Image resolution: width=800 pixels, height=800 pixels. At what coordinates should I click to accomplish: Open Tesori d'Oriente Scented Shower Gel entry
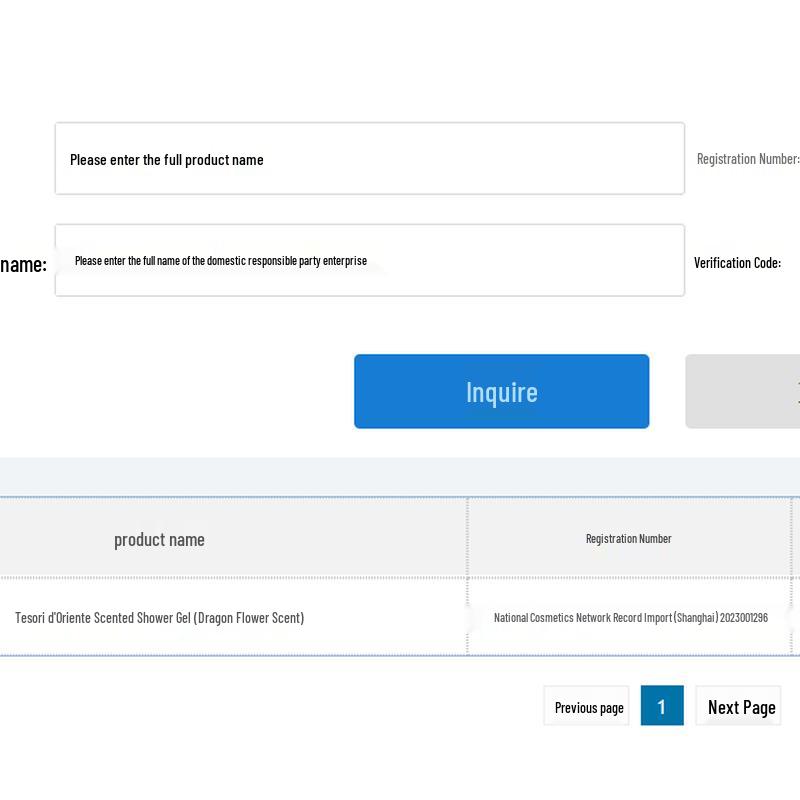(159, 618)
